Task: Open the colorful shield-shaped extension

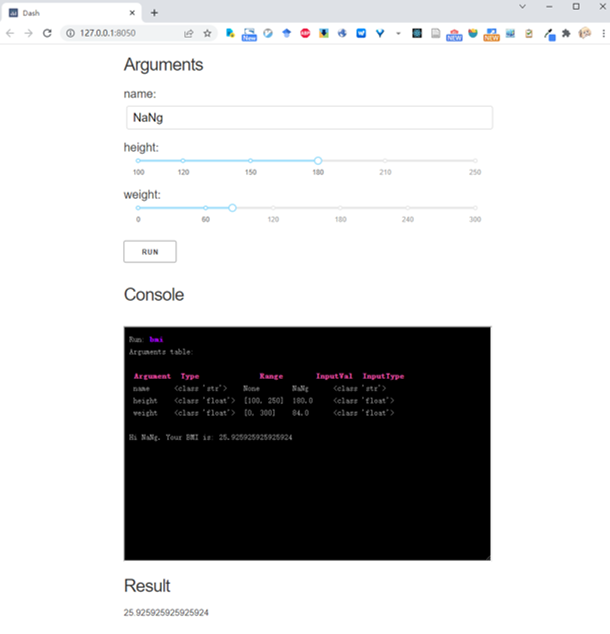Action: (473, 33)
